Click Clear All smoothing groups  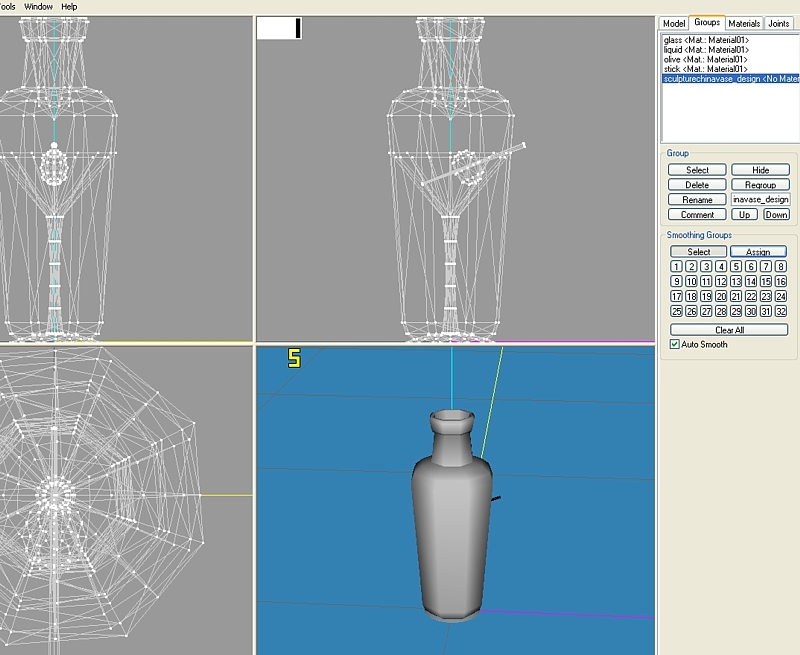(729, 330)
